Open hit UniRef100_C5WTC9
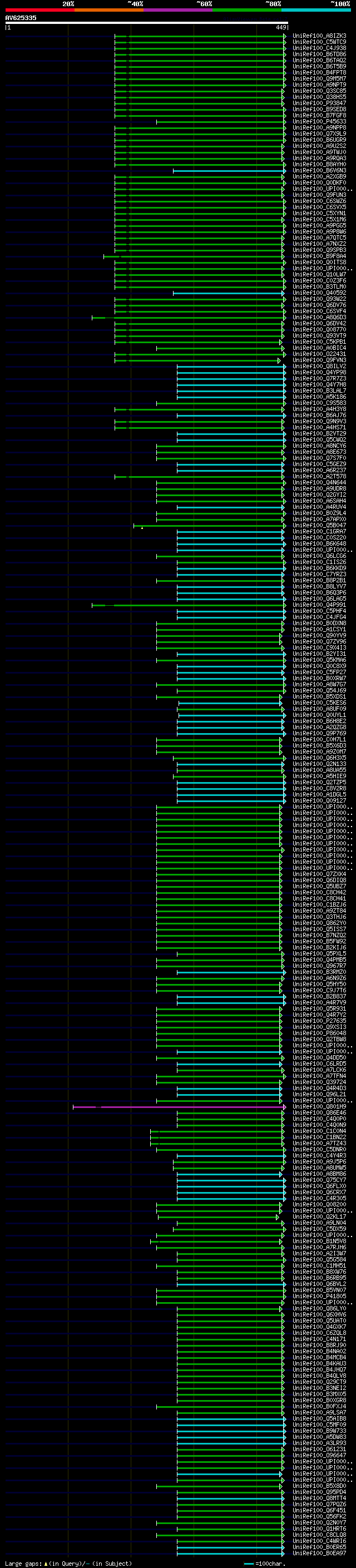 click(319, 42)
